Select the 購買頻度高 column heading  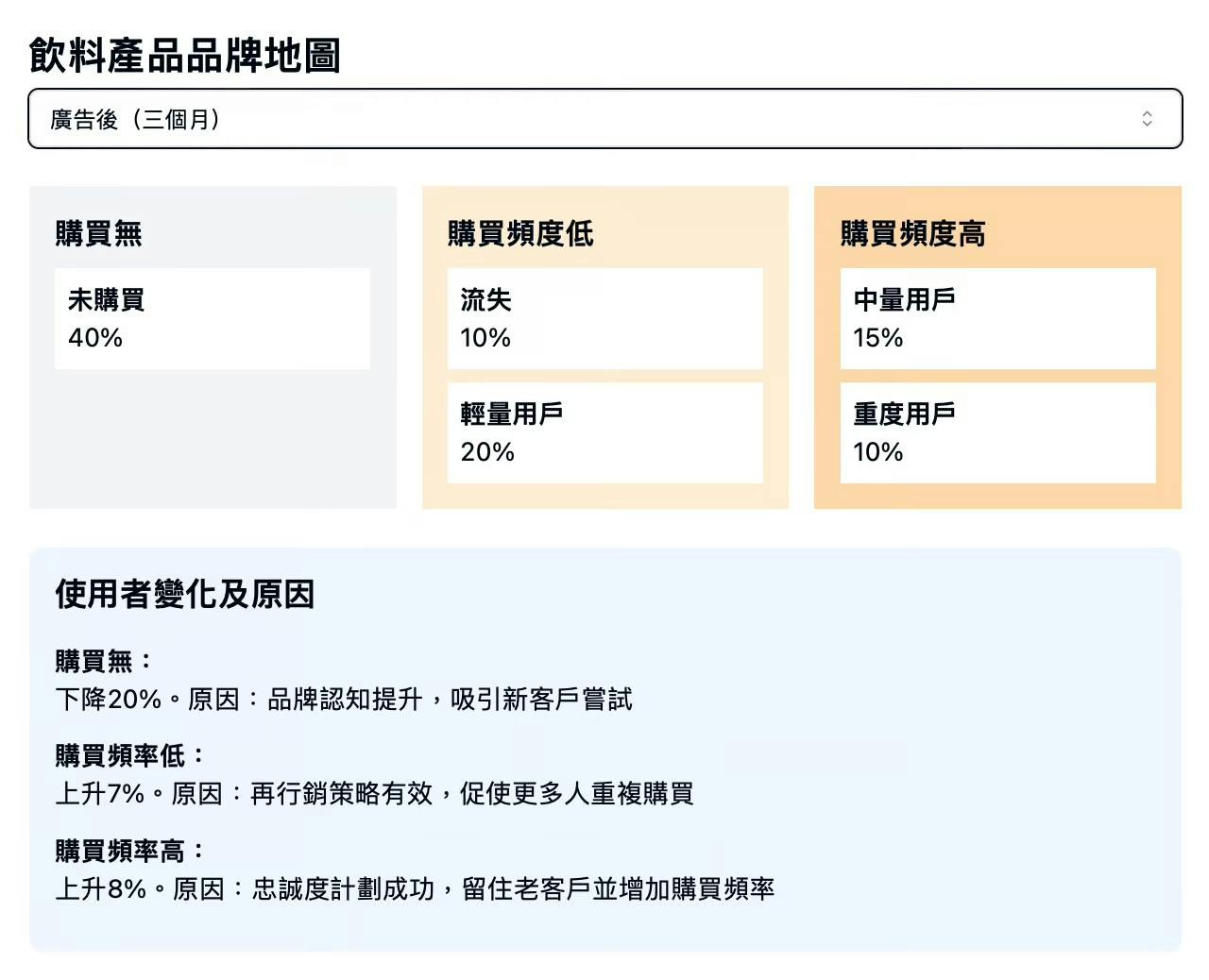tap(912, 233)
